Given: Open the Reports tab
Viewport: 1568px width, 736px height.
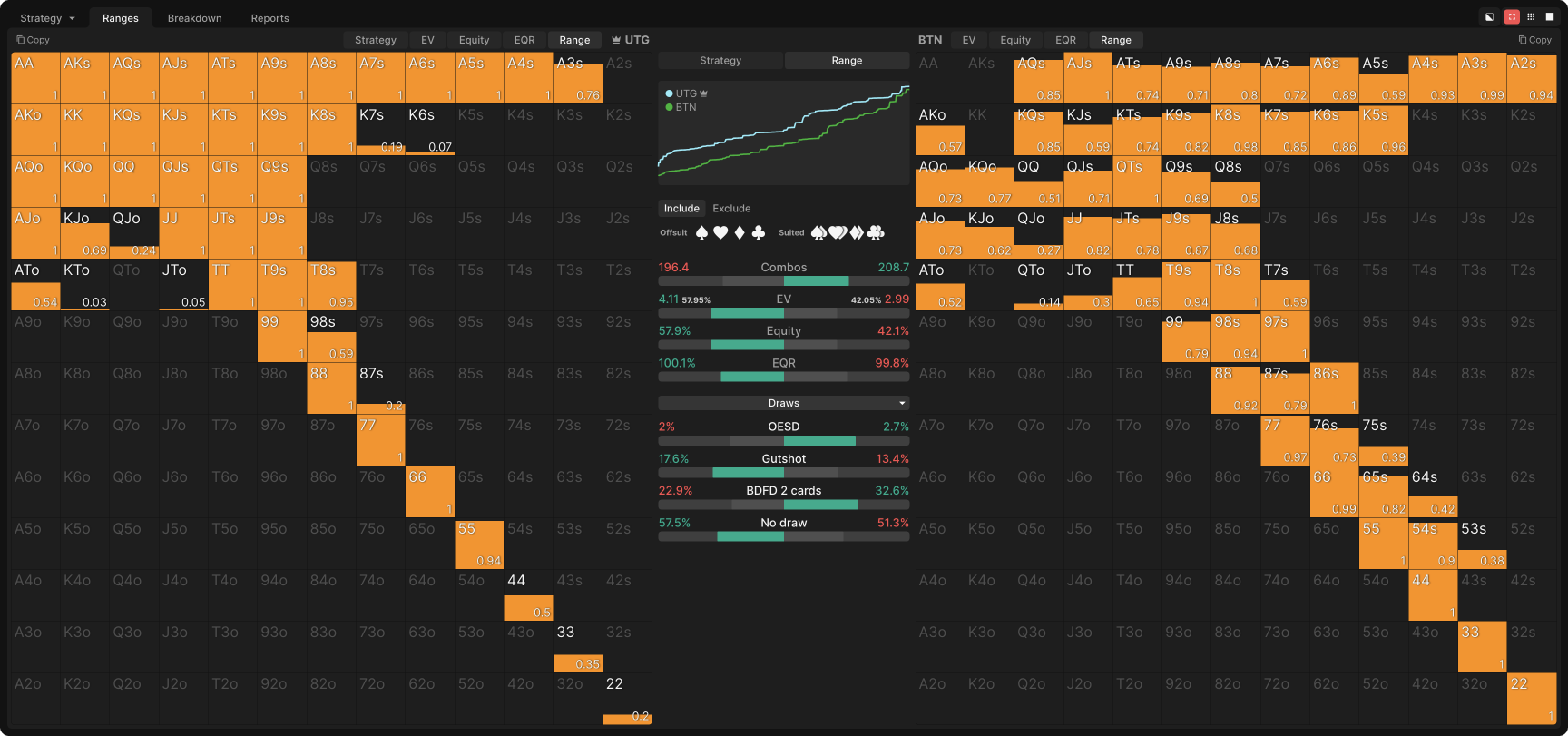Looking at the screenshot, I should point(270,18).
